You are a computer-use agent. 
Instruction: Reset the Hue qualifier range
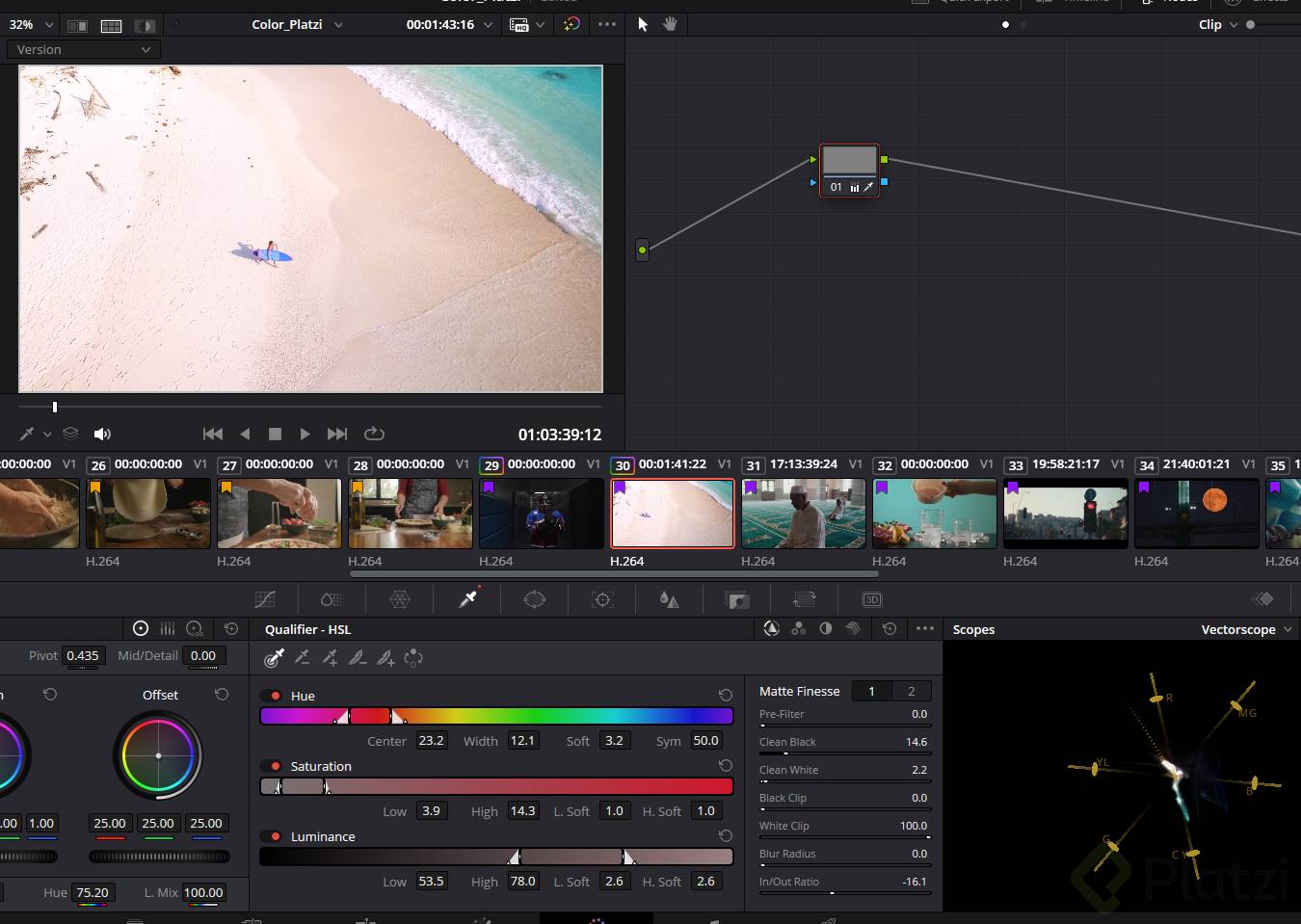point(725,696)
